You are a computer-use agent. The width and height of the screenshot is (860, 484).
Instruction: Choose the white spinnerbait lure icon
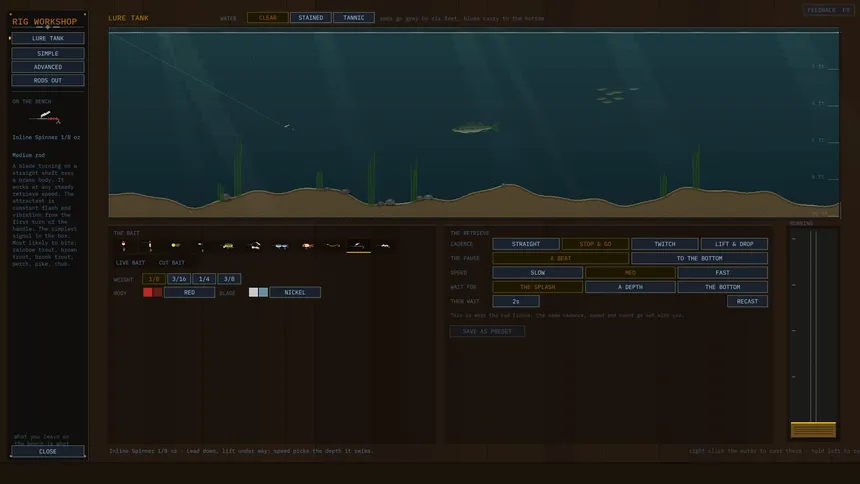click(254, 245)
